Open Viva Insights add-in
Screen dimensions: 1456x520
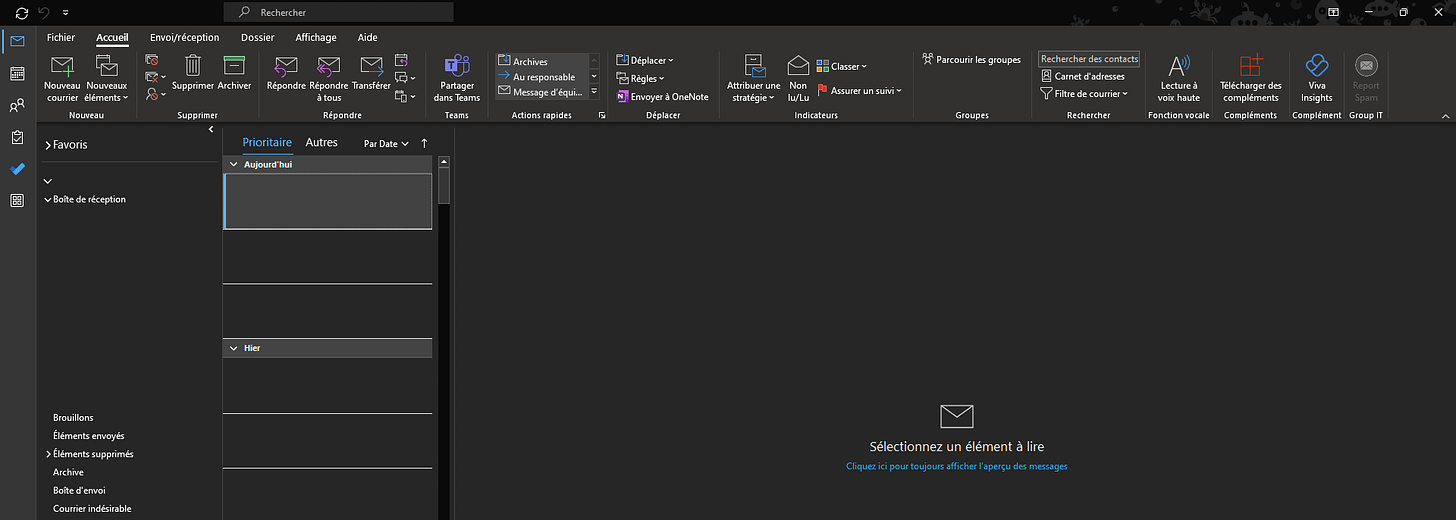click(x=1316, y=78)
